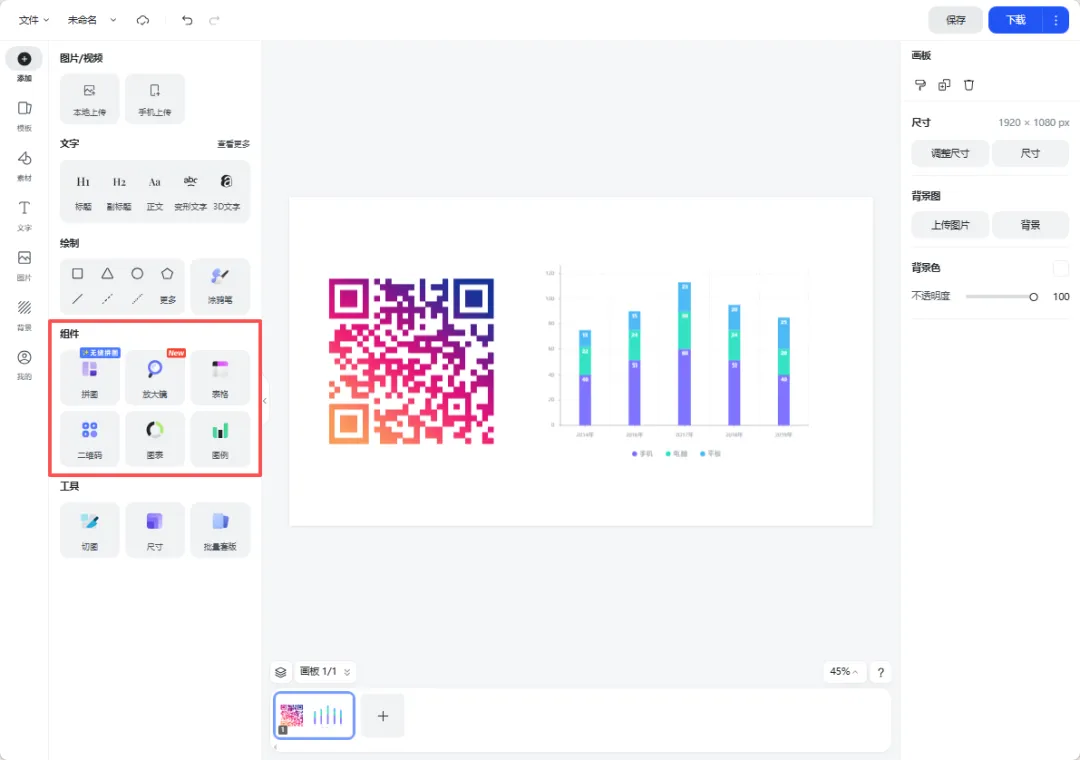
Task: Select the bar chart on canvas
Action: (676, 362)
